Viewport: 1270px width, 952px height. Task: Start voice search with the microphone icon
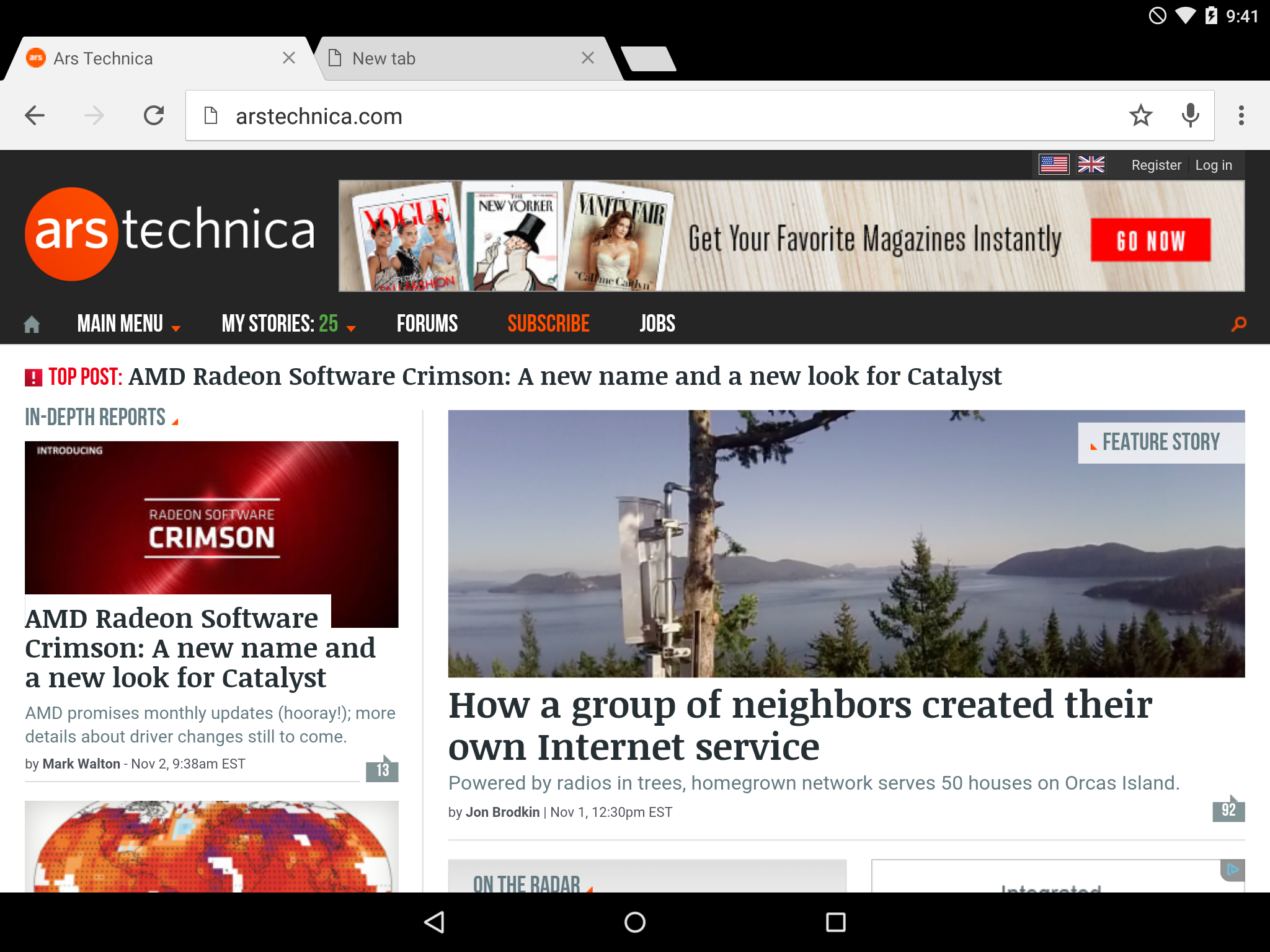[x=1190, y=115]
